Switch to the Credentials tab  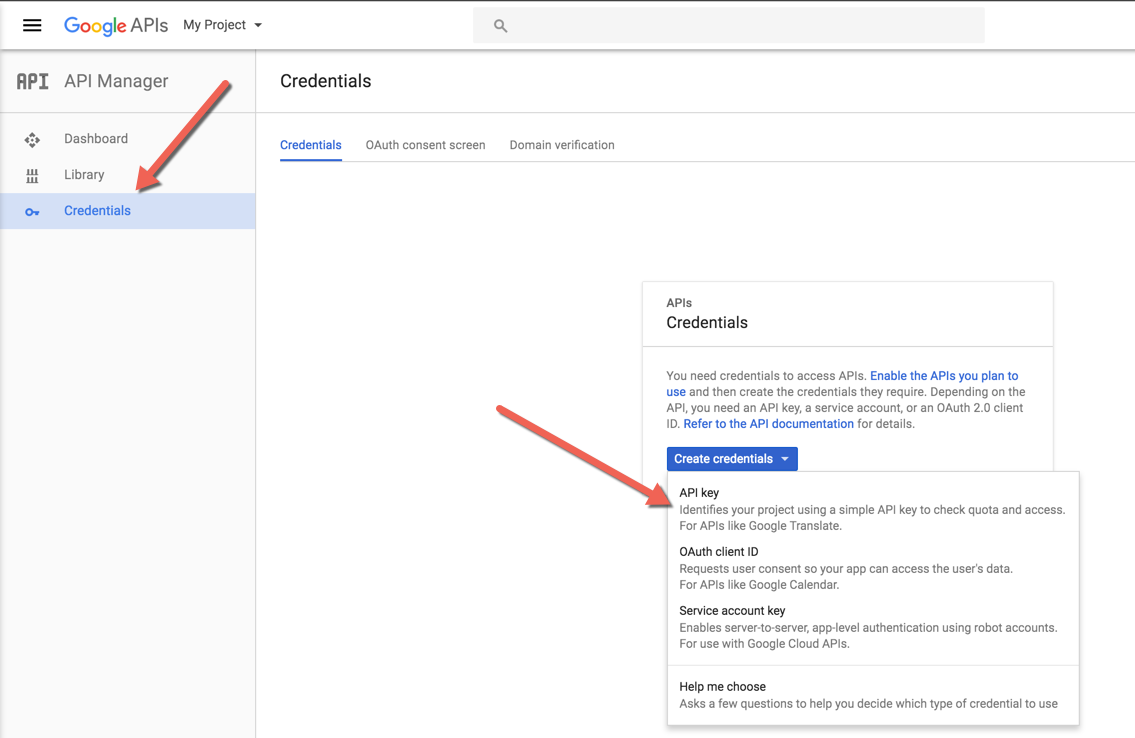click(311, 145)
